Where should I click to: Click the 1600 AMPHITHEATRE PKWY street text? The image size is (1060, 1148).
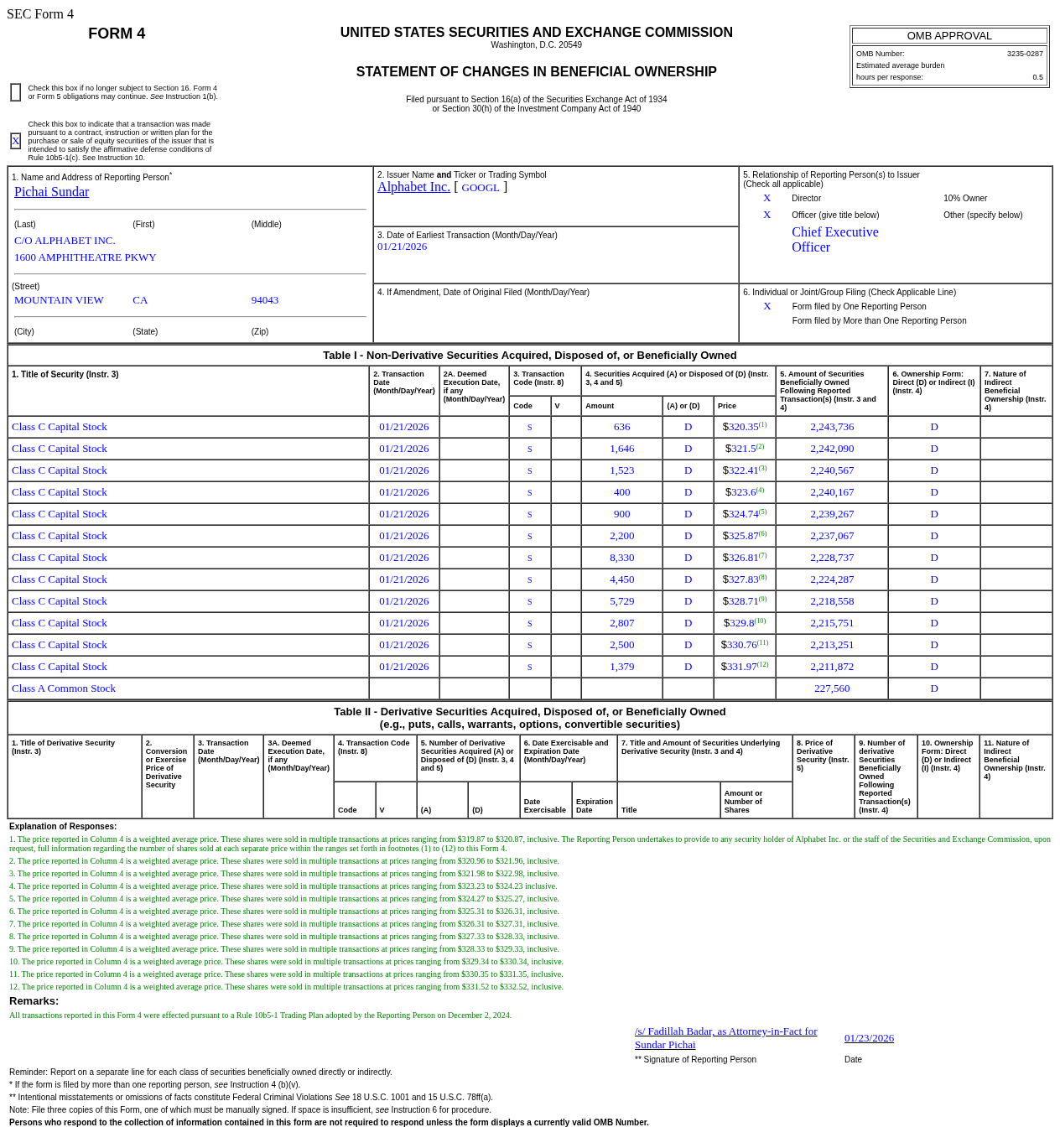pos(86,257)
